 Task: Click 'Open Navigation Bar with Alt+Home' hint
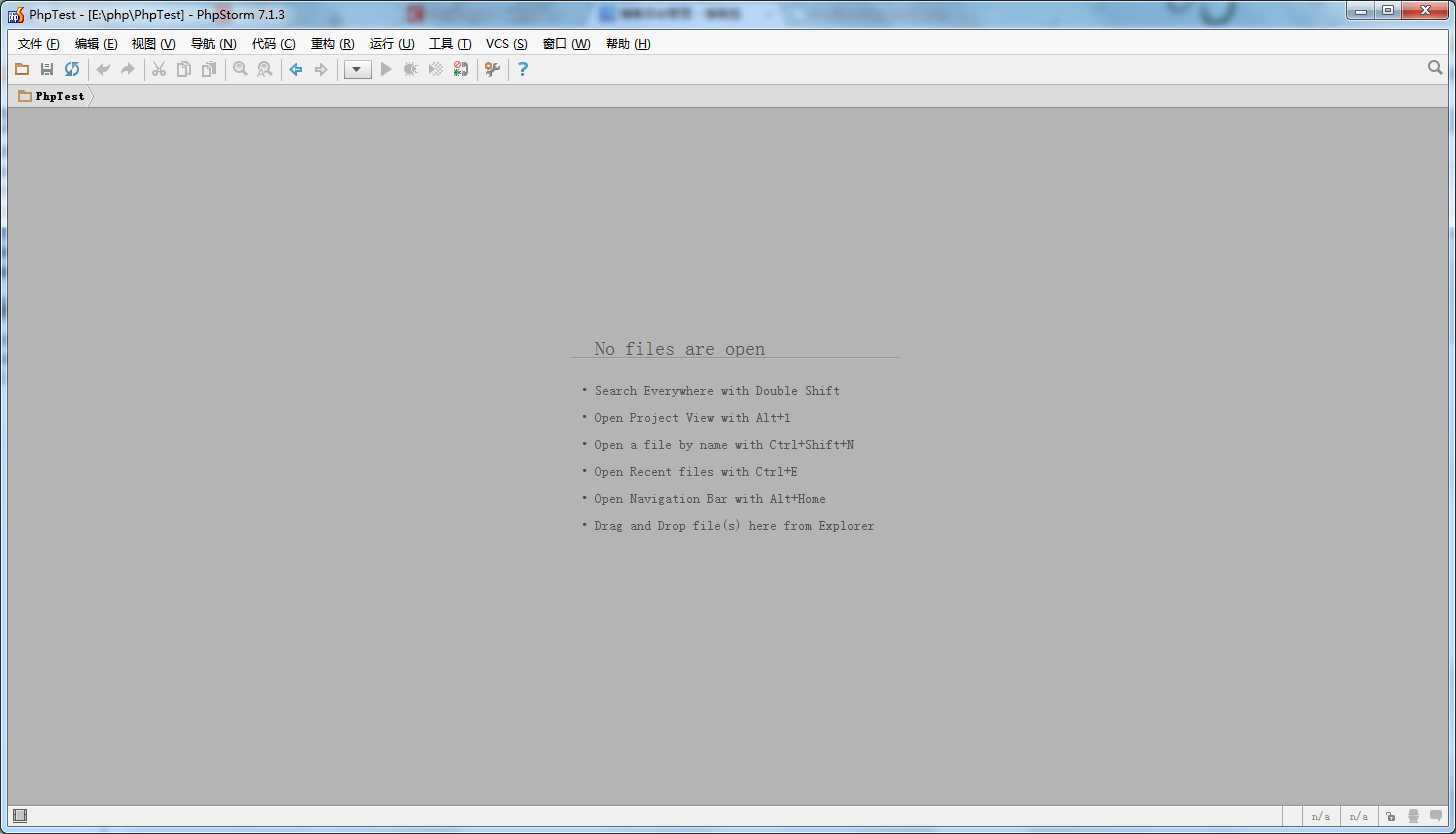(710, 499)
